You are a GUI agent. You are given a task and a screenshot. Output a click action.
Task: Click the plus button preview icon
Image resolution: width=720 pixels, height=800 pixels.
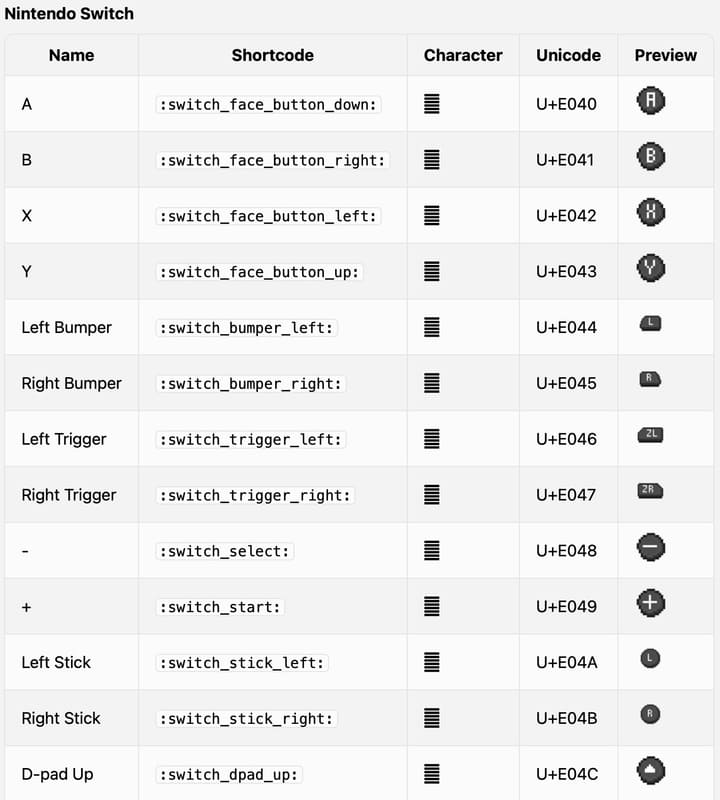pos(650,604)
